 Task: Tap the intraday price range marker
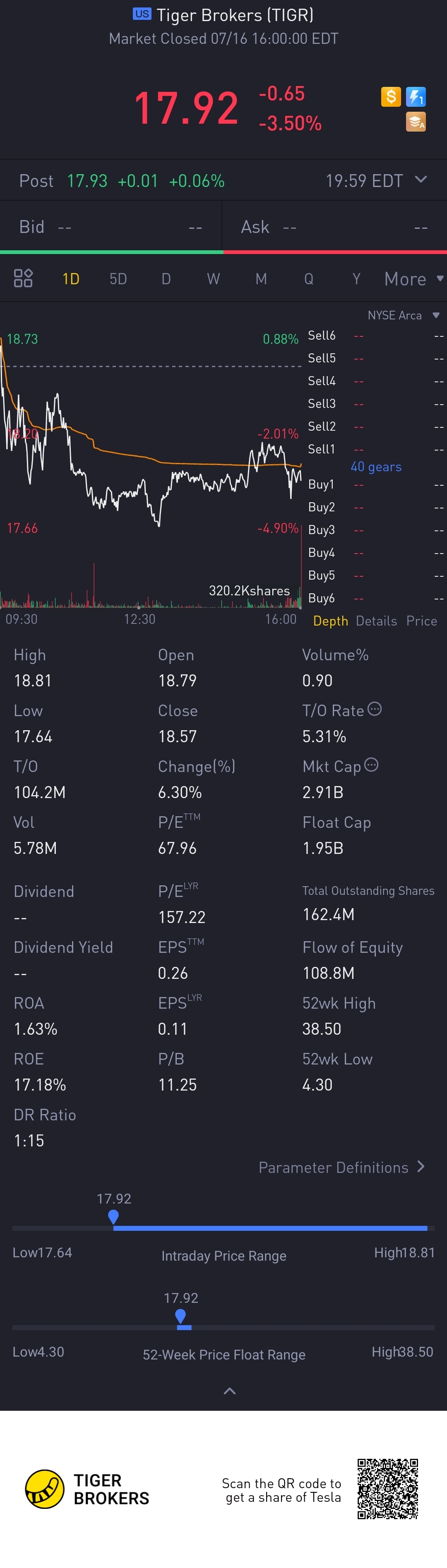click(x=113, y=1217)
